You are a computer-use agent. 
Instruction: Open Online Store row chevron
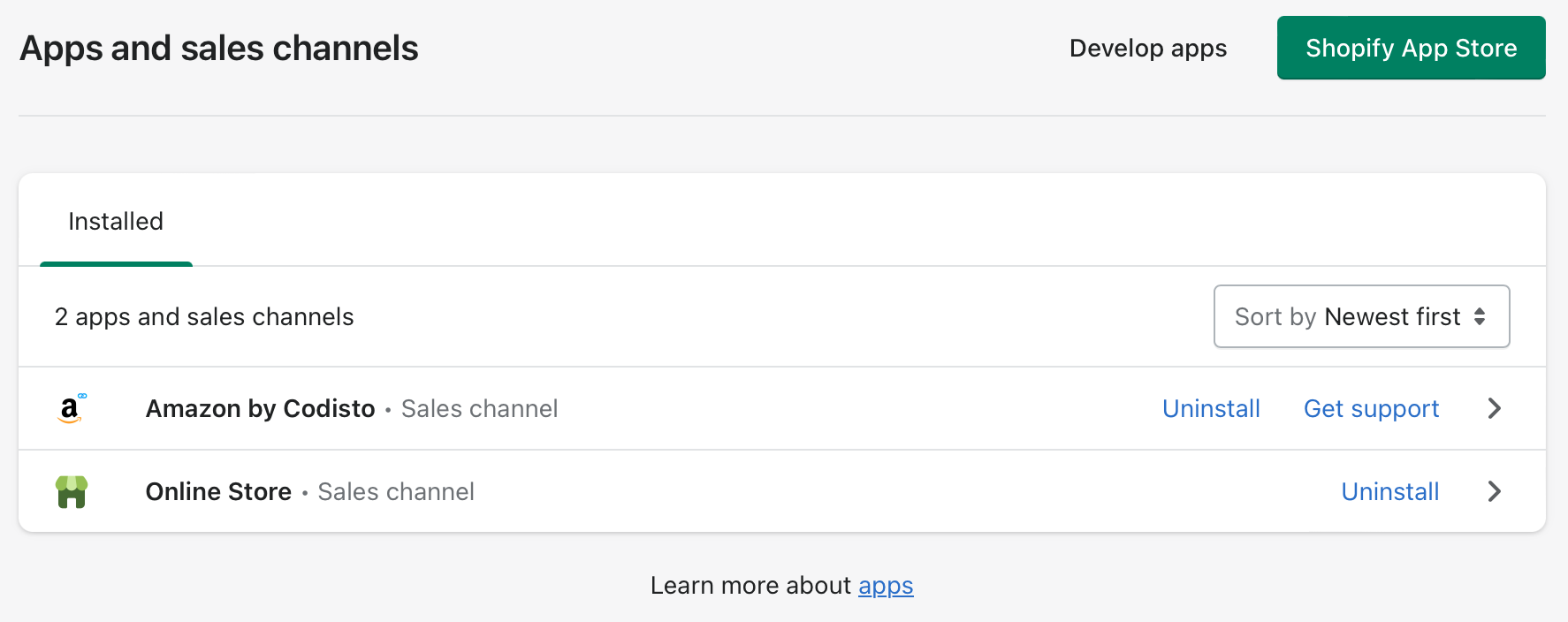click(x=1495, y=491)
